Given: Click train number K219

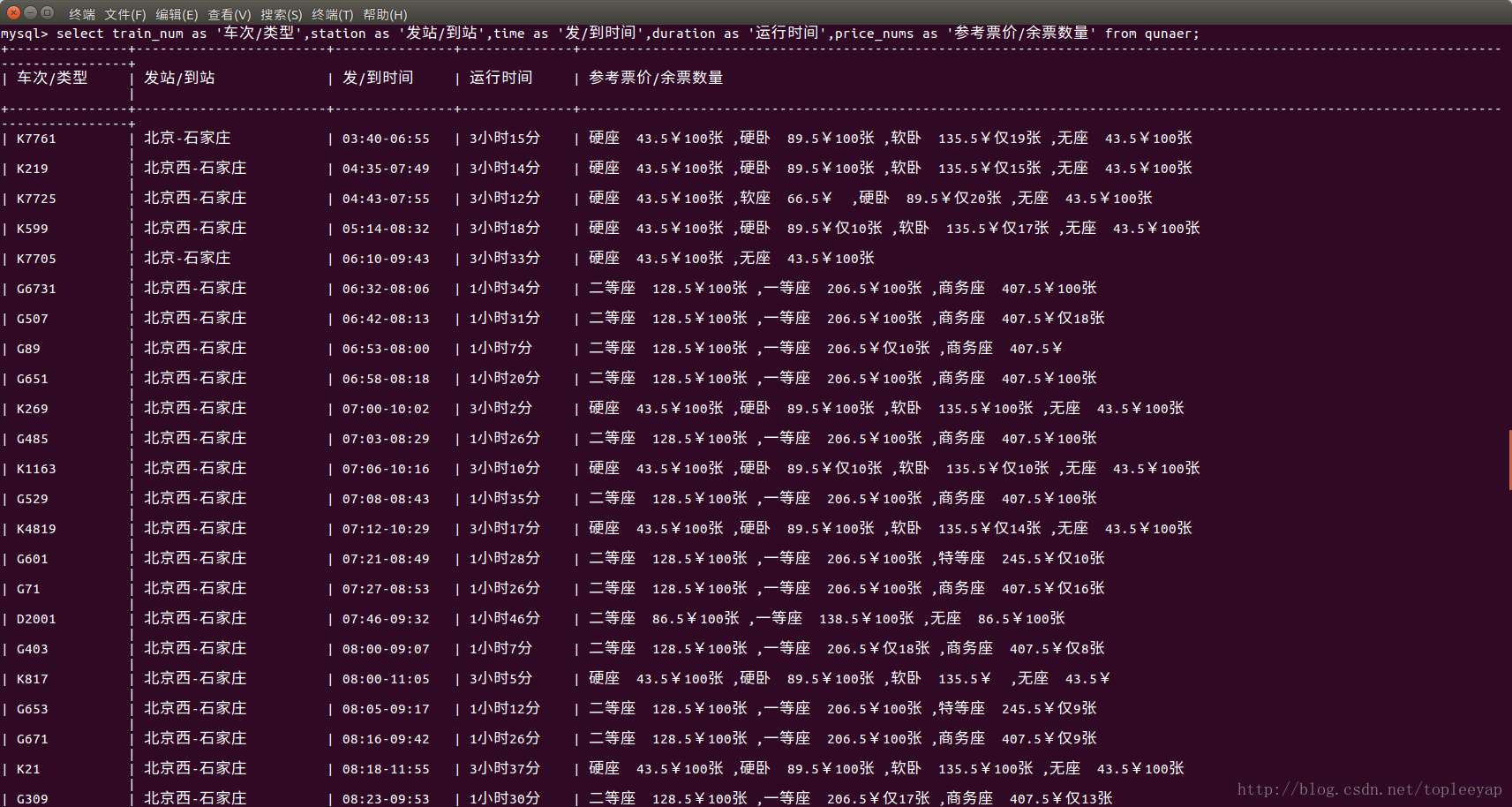Looking at the screenshot, I should point(33,169).
